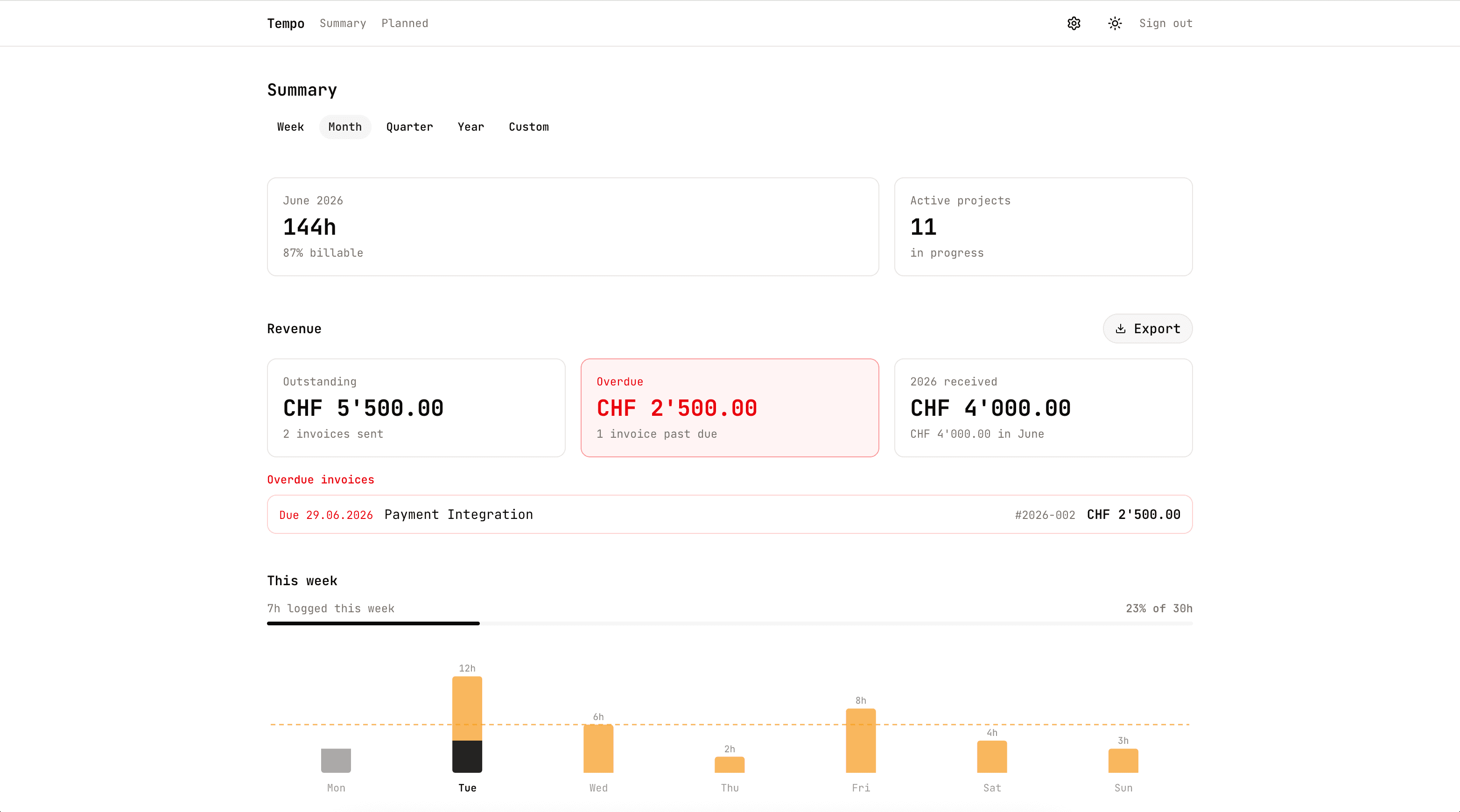Image resolution: width=1460 pixels, height=812 pixels.
Task: Click the Due 29.06.2026 date
Action: click(x=326, y=515)
